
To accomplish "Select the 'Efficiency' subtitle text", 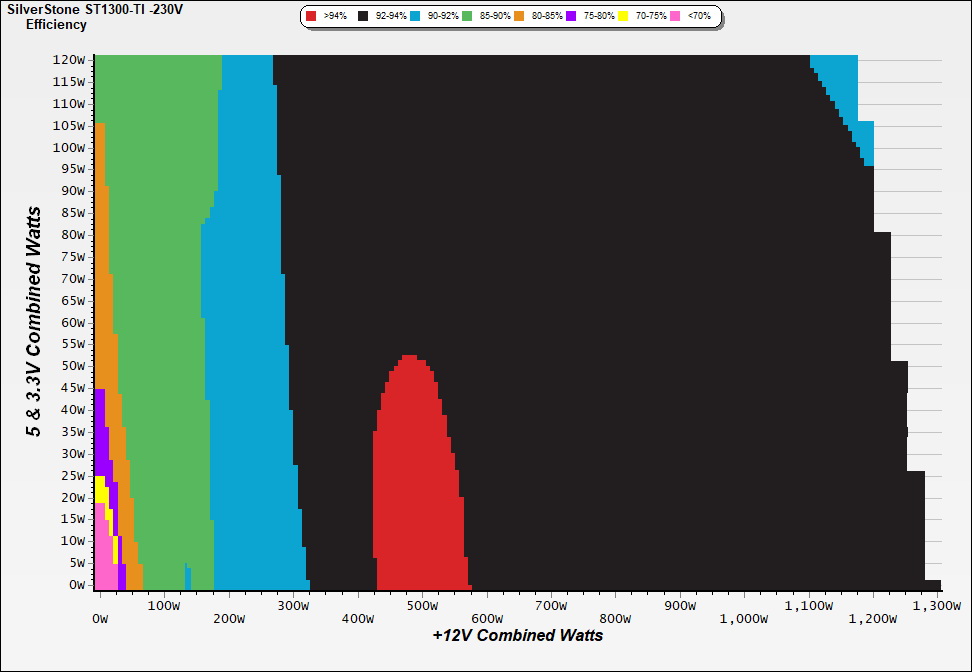I will (56, 24).
